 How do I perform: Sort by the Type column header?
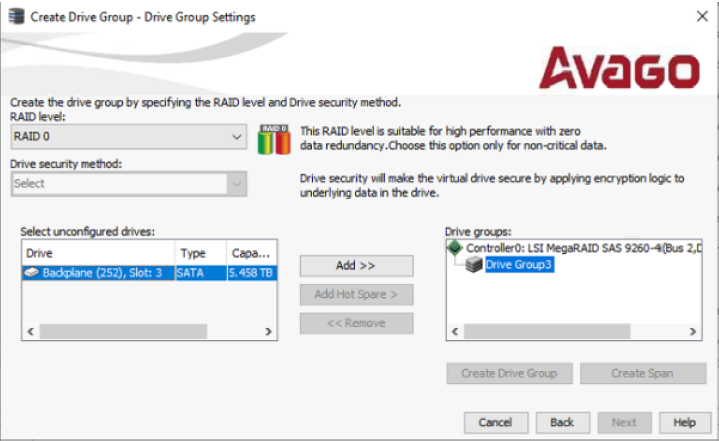200,253
